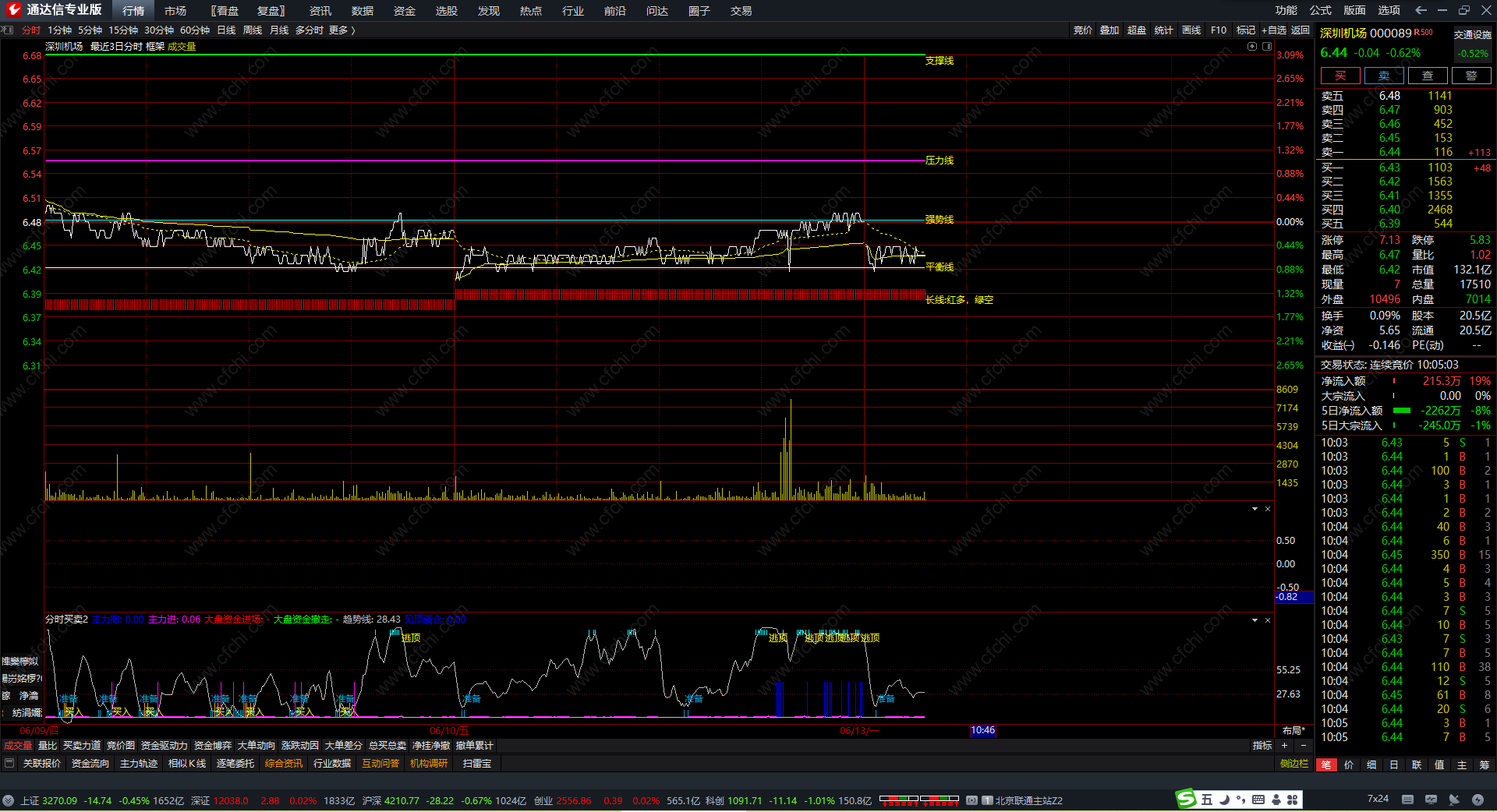Open the 多分时 multi-day options
The image size is (1497, 812).
coord(310,30)
